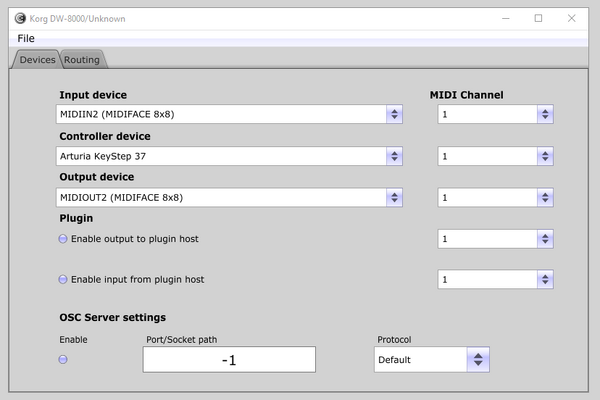Viewport: 600px width, 400px height.
Task: Open the Controller device dropdown arrow
Action: pyautogui.click(x=394, y=156)
